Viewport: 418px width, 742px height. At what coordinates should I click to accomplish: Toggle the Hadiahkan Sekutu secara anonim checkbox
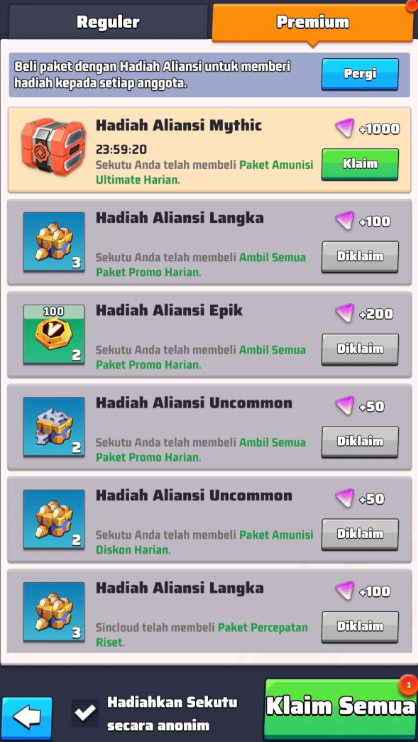85,713
